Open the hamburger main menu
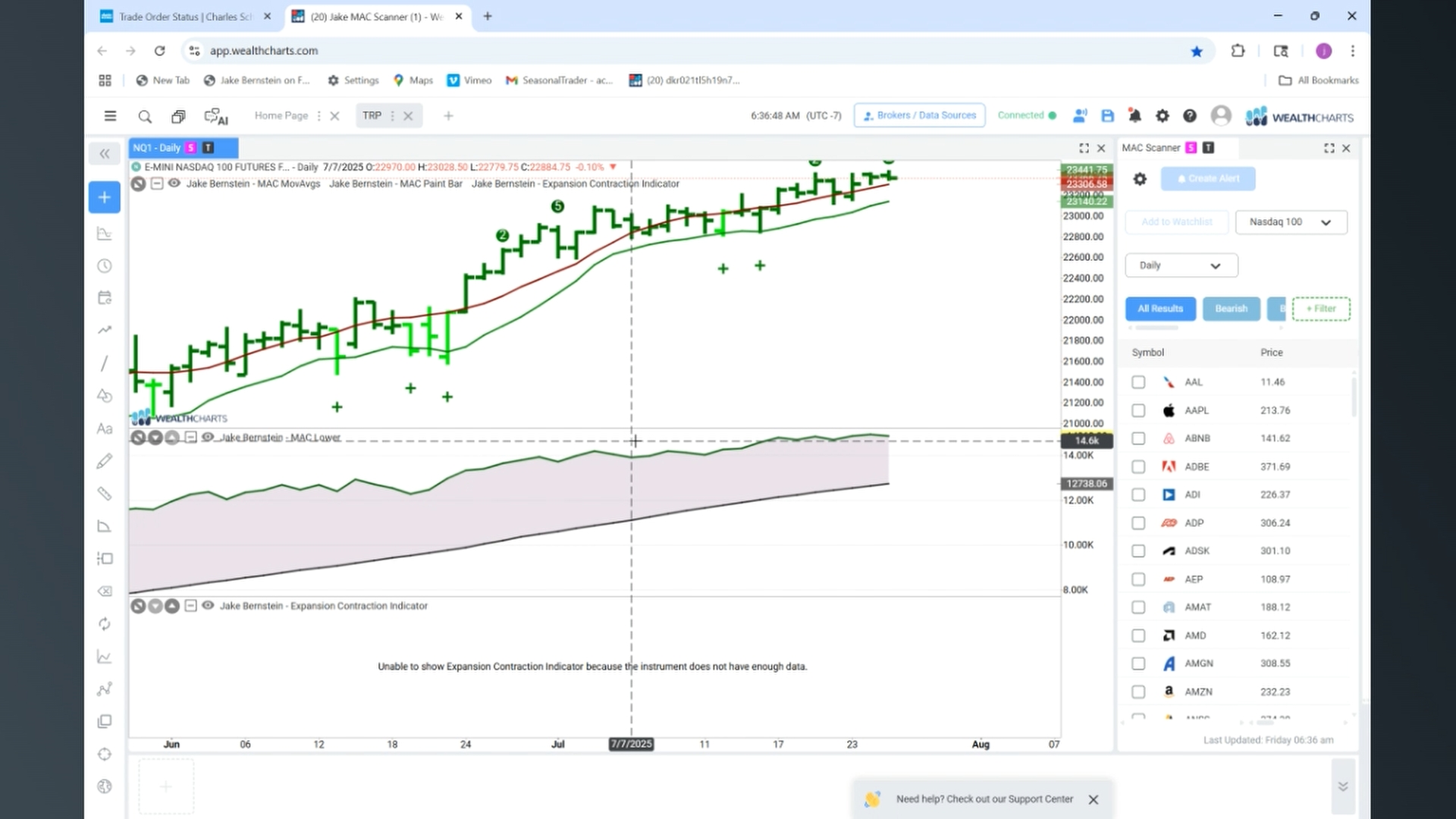 pos(110,116)
